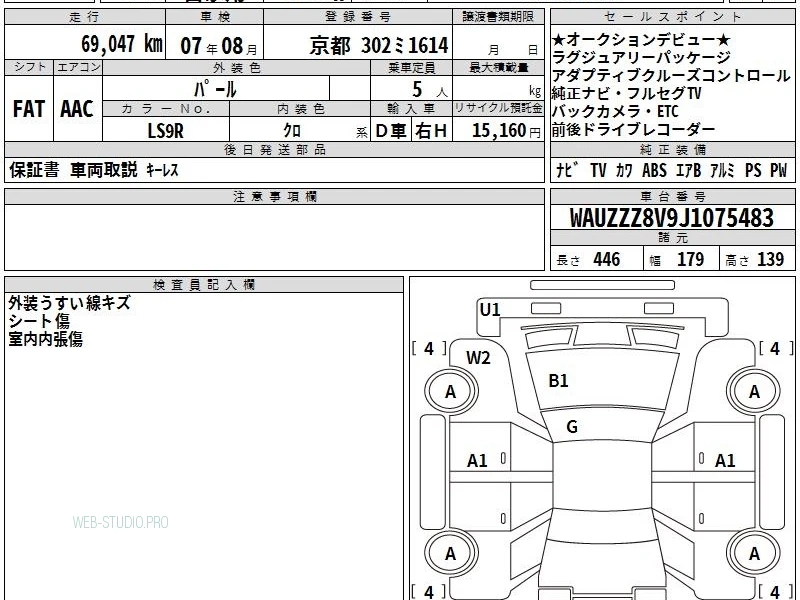The width and height of the screenshot is (800, 600).
Task: Click the エアコン header cell
Action: click(78, 67)
